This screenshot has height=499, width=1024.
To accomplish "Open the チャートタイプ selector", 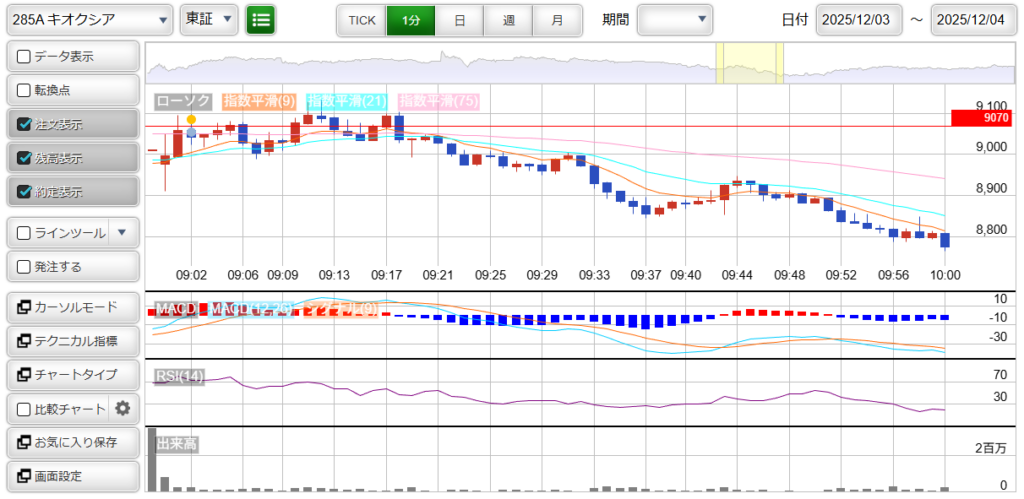I will [72, 374].
